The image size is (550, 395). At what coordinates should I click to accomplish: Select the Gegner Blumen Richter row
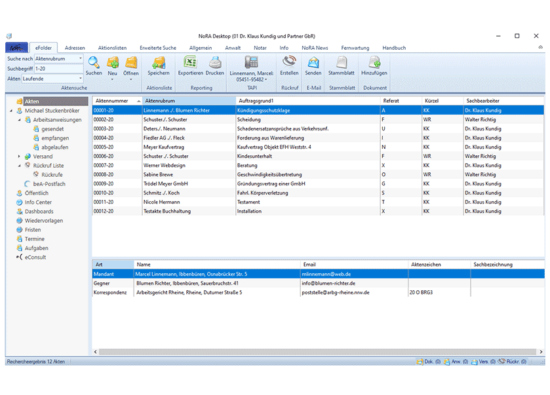click(318, 283)
